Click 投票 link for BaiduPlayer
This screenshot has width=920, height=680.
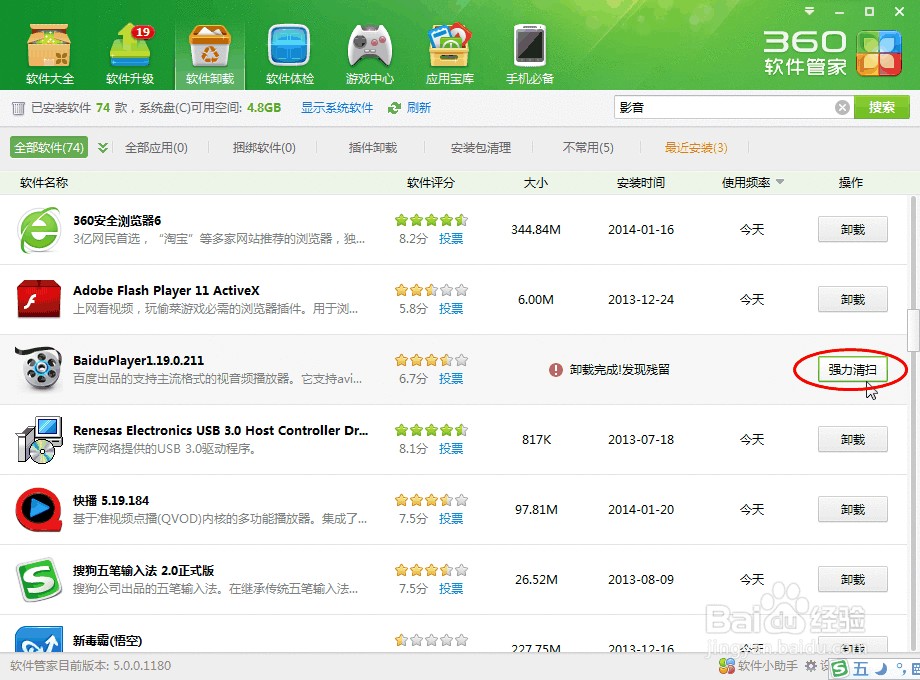coord(451,378)
